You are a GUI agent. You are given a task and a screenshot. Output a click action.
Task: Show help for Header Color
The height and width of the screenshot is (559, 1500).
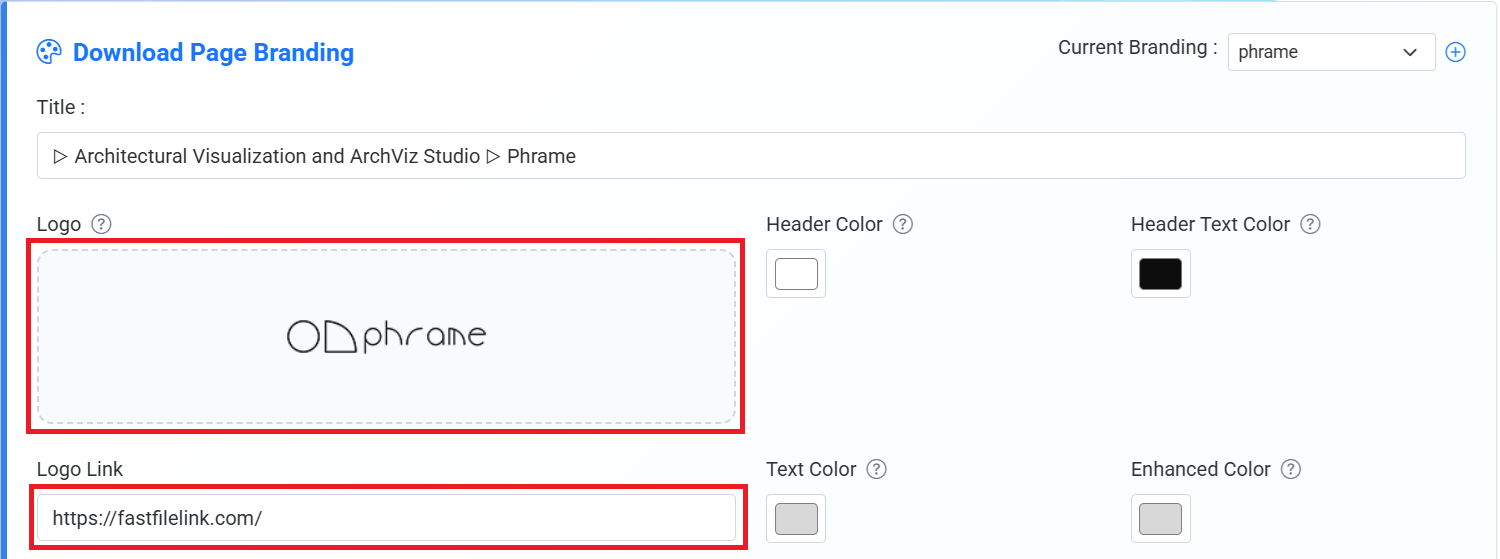coord(902,224)
